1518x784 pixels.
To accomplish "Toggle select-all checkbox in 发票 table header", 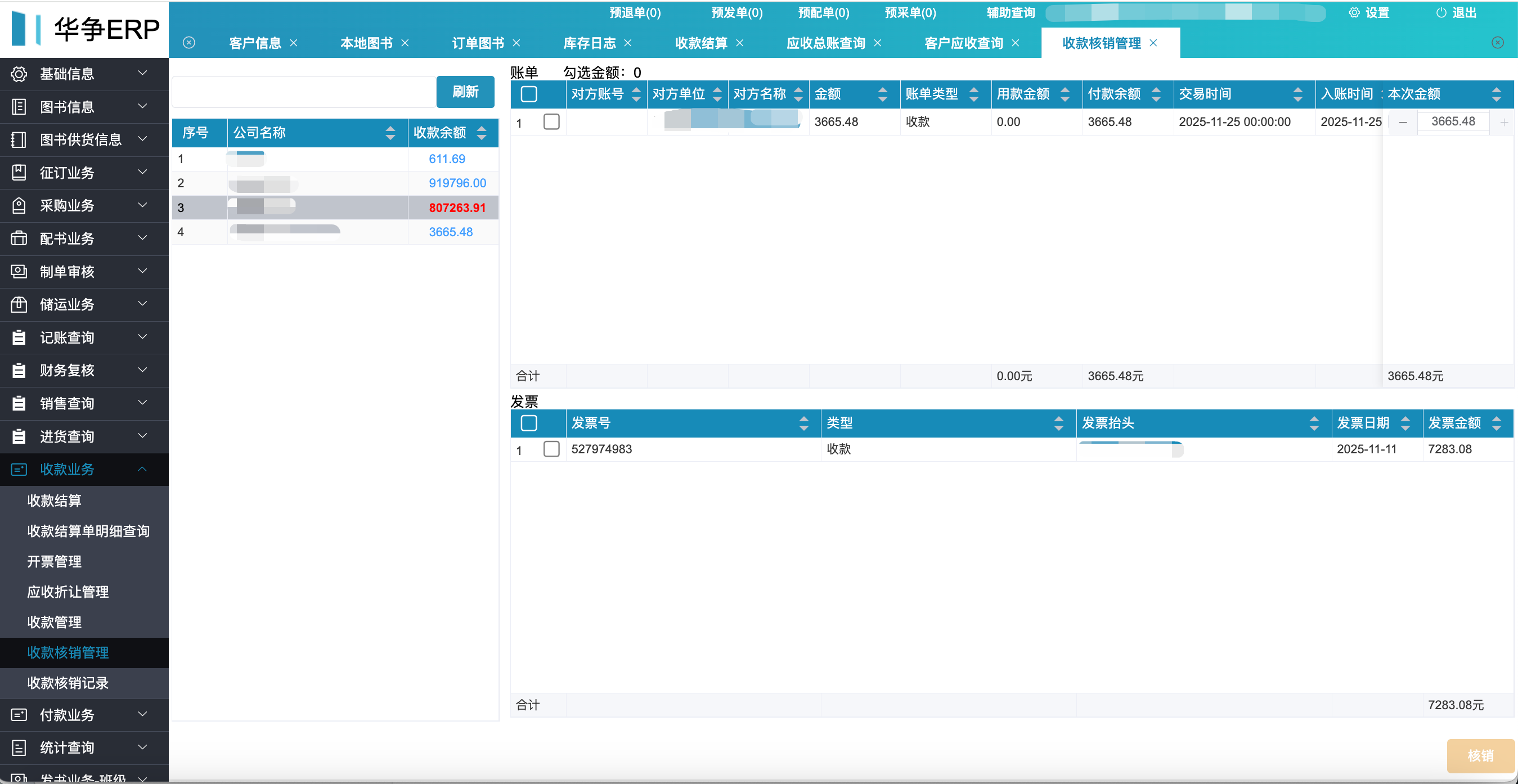I will coord(529,423).
